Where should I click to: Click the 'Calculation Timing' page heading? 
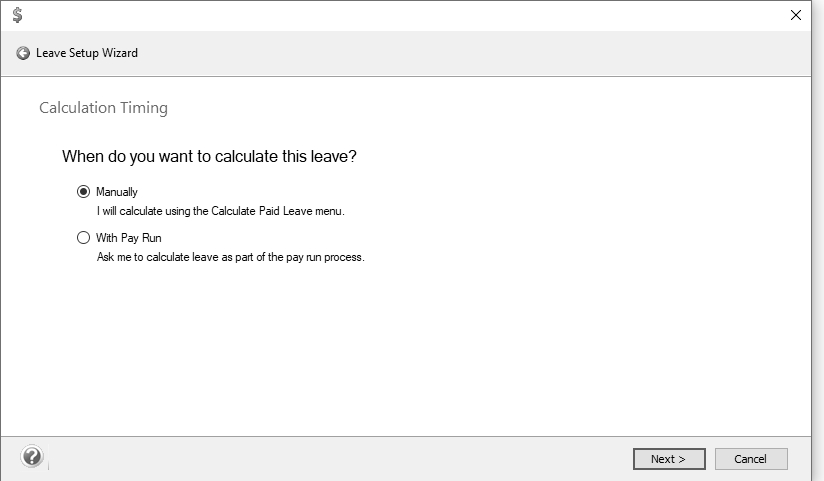(x=104, y=108)
